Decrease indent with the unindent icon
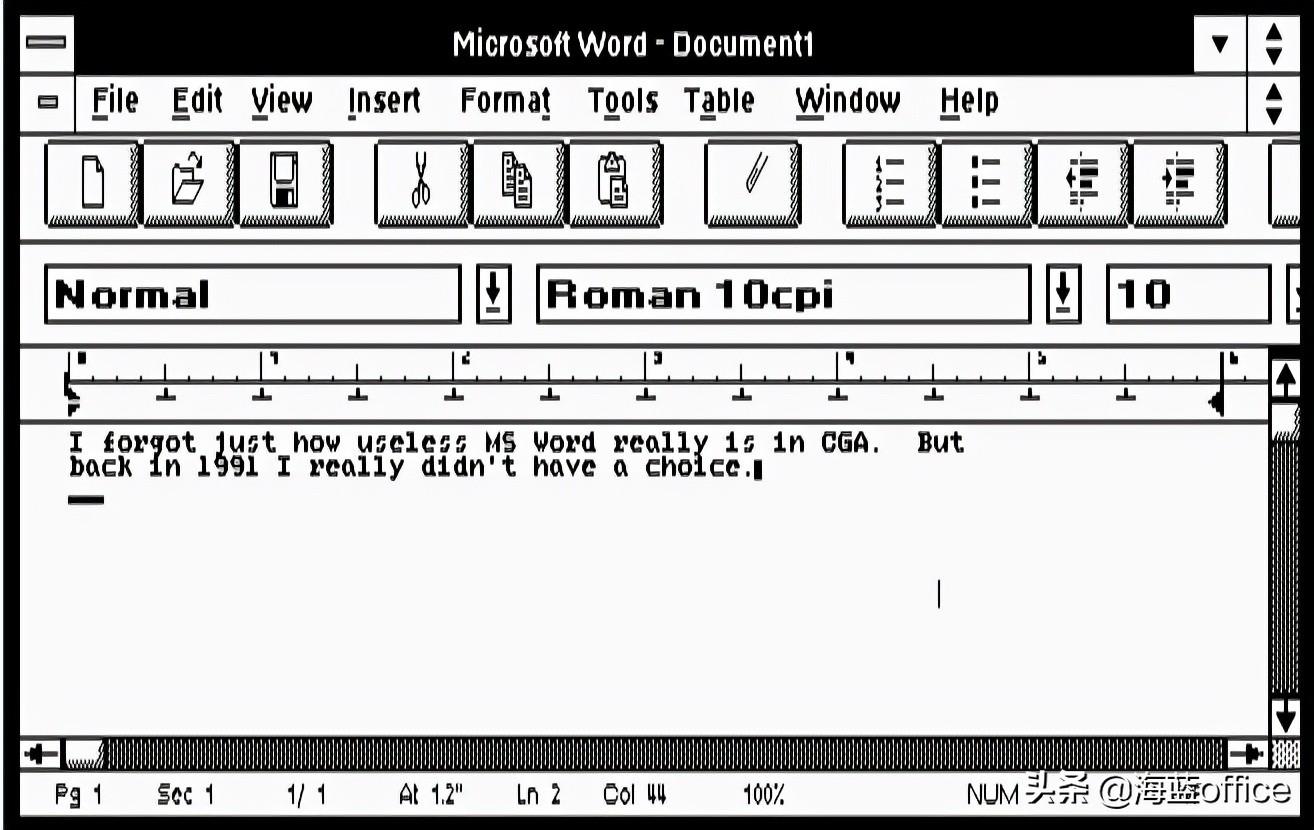 coord(1082,184)
